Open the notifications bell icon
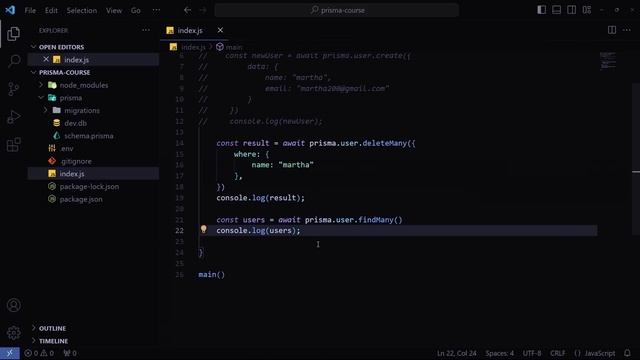The height and width of the screenshot is (360, 640). [x=627, y=353]
